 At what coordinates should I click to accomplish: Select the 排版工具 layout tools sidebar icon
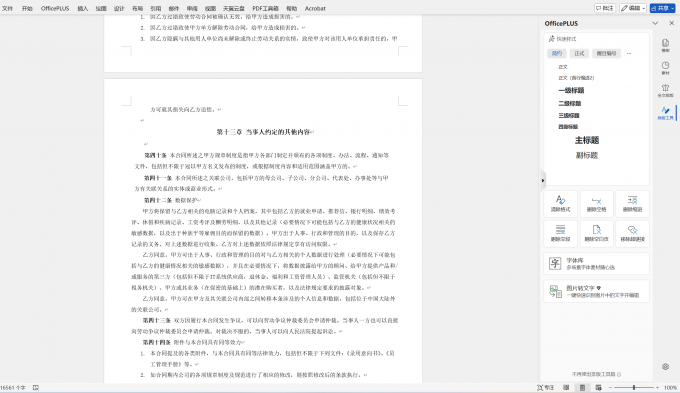665,113
